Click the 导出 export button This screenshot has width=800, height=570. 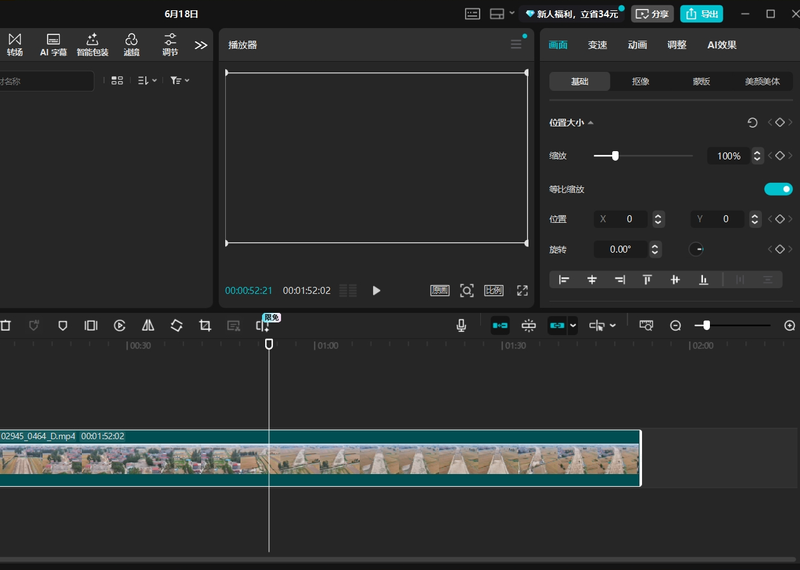(x=701, y=14)
